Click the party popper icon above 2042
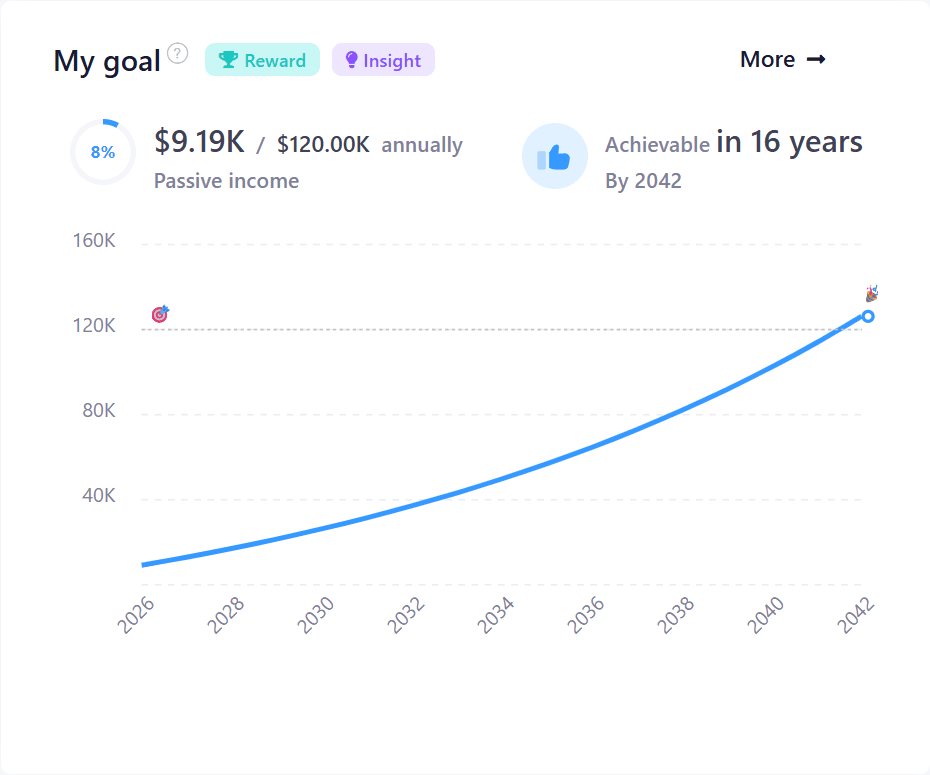This screenshot has height=775, width=930. coord(871,294)
